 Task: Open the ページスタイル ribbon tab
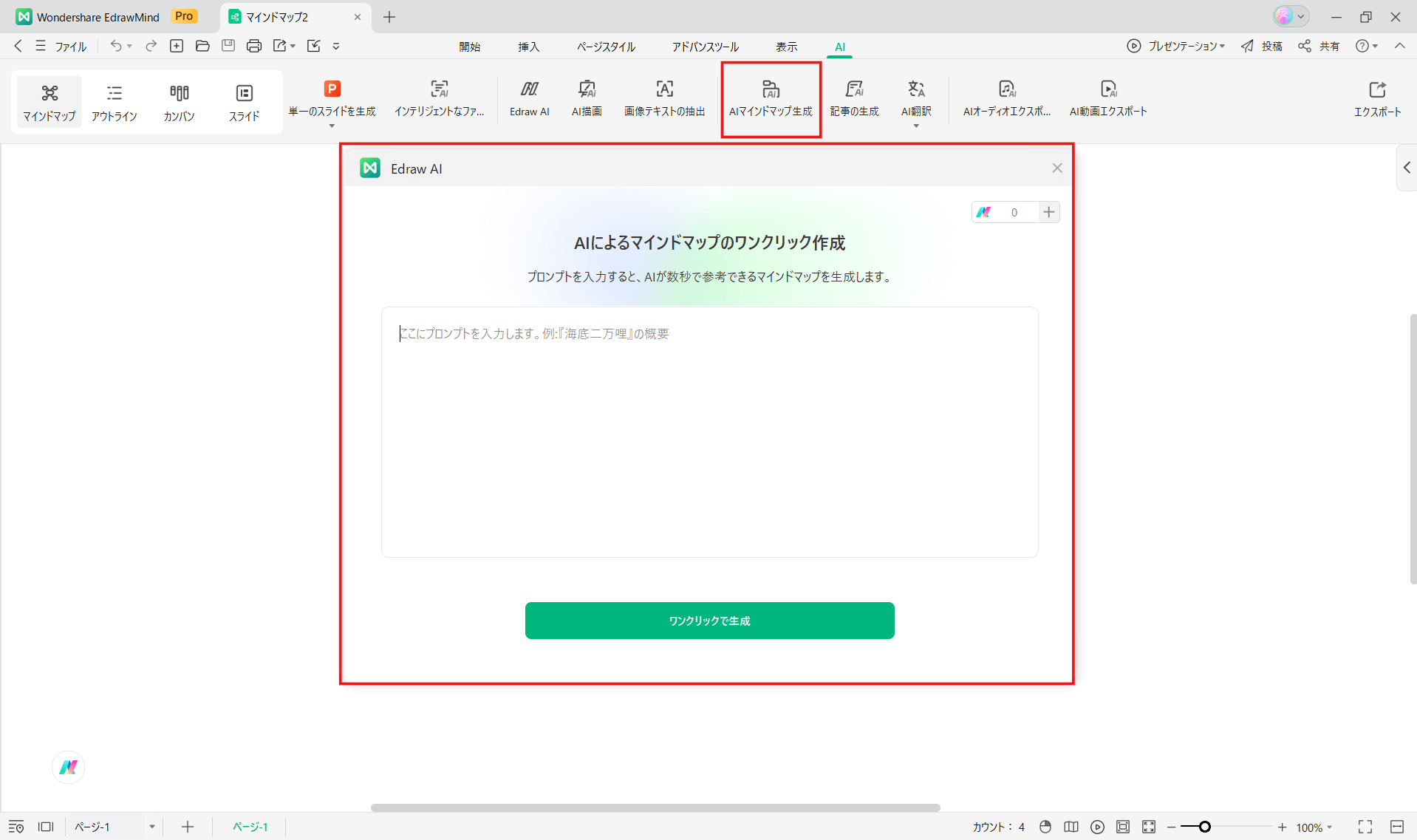click(606, 47)
